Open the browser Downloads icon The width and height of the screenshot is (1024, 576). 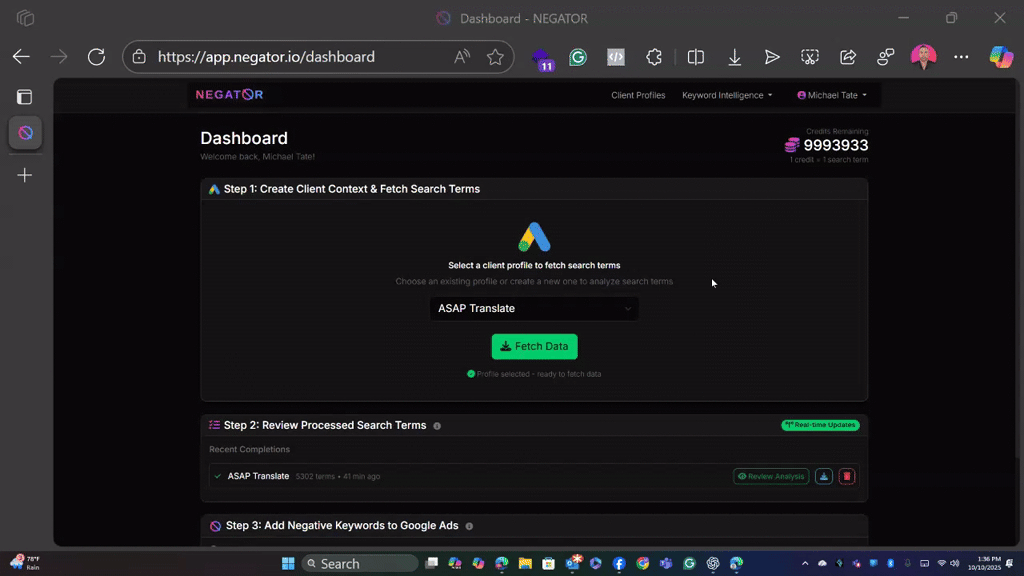tap(734, 57)
